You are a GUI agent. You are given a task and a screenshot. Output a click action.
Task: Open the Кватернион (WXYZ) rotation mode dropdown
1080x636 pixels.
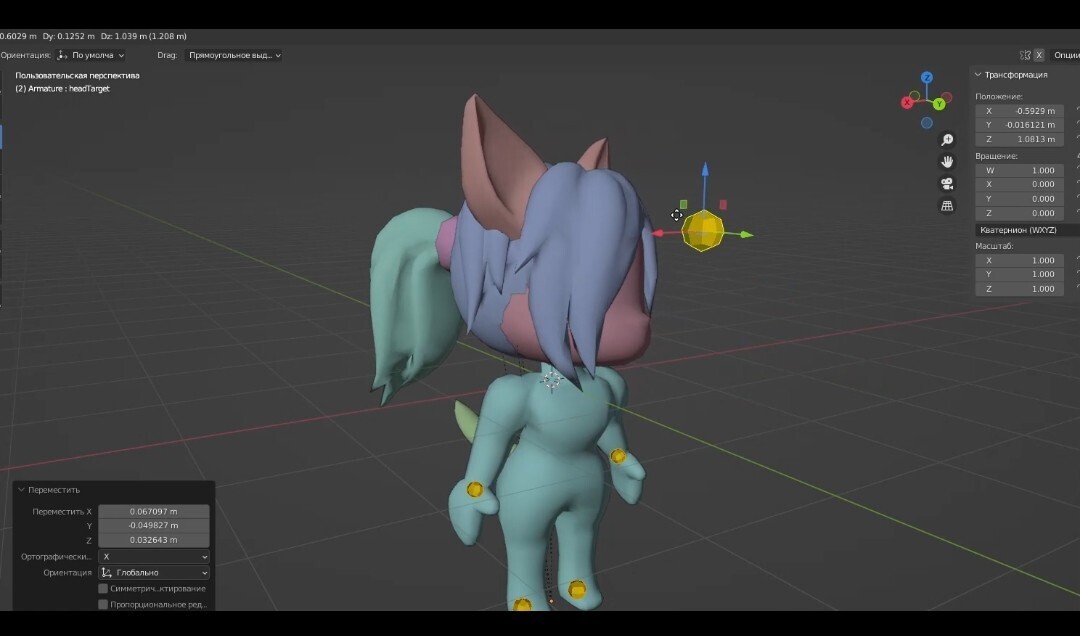(x=1027, y=230)
